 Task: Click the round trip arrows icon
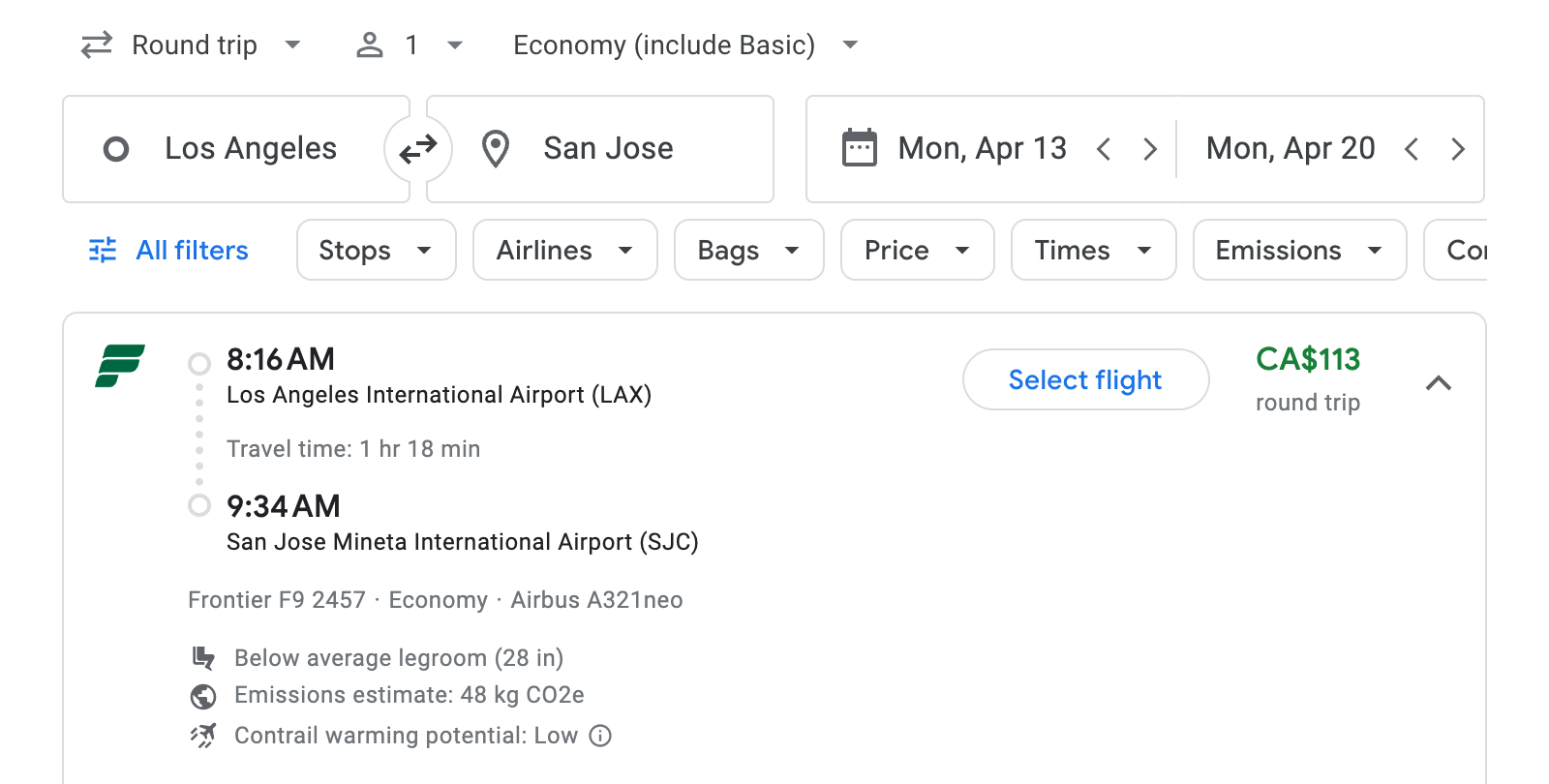pyautogui.click(x=95, y=45)
